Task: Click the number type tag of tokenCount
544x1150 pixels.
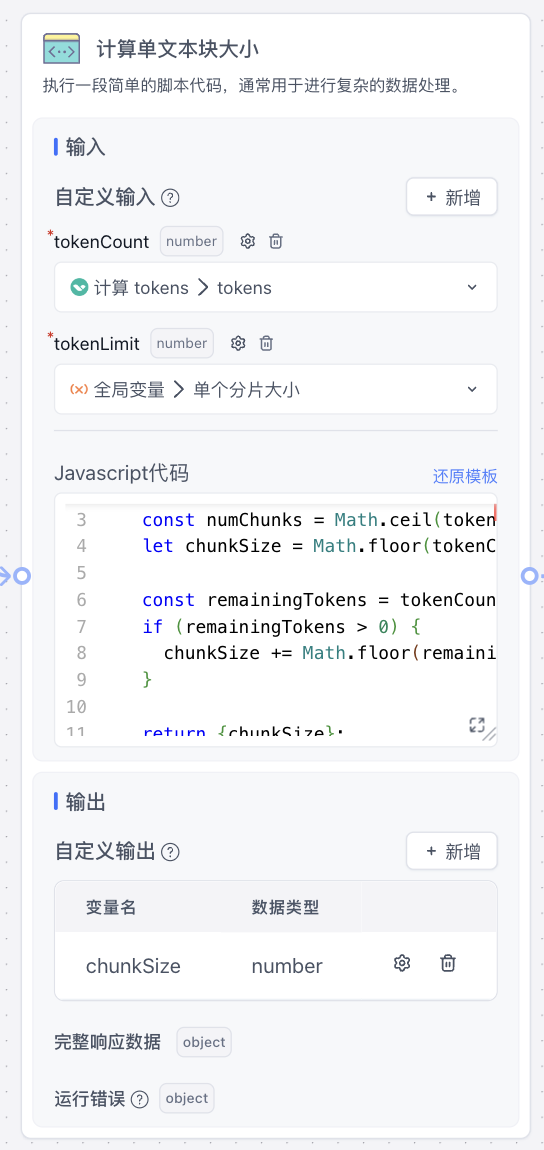Action: (191, 241)
